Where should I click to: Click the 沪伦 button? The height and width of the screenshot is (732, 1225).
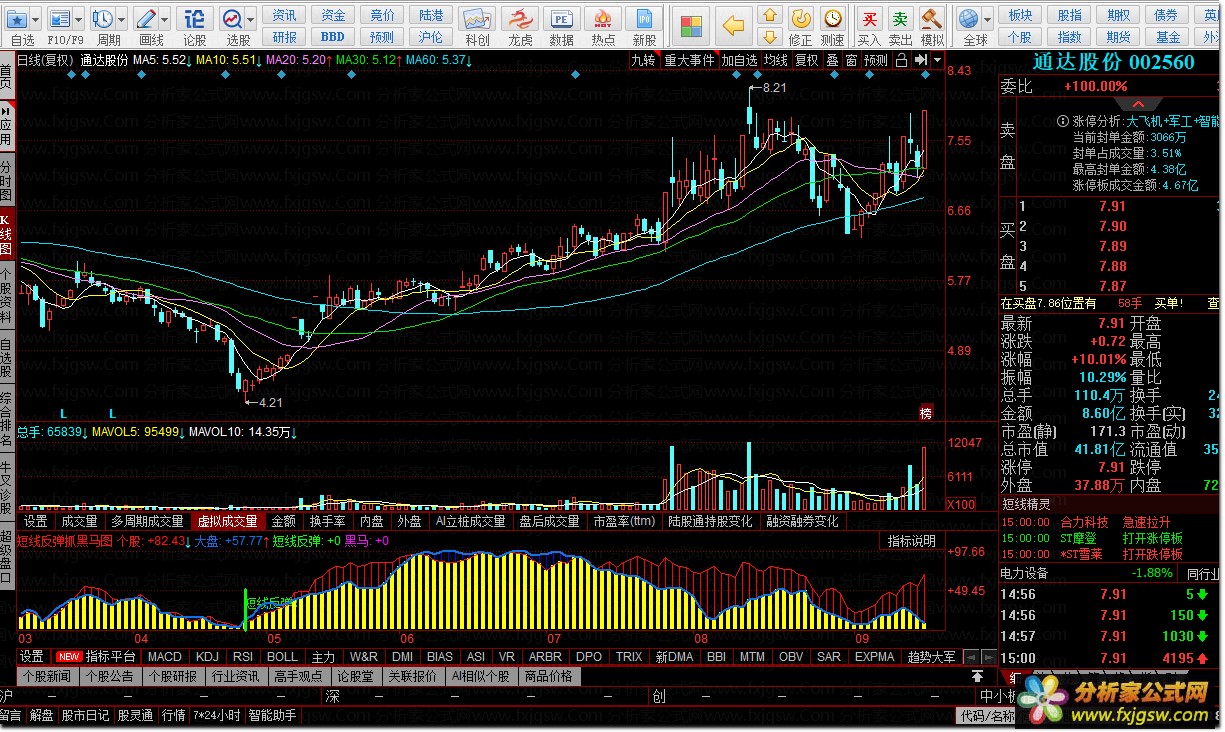pyautogui.click(x=430, y=37)
